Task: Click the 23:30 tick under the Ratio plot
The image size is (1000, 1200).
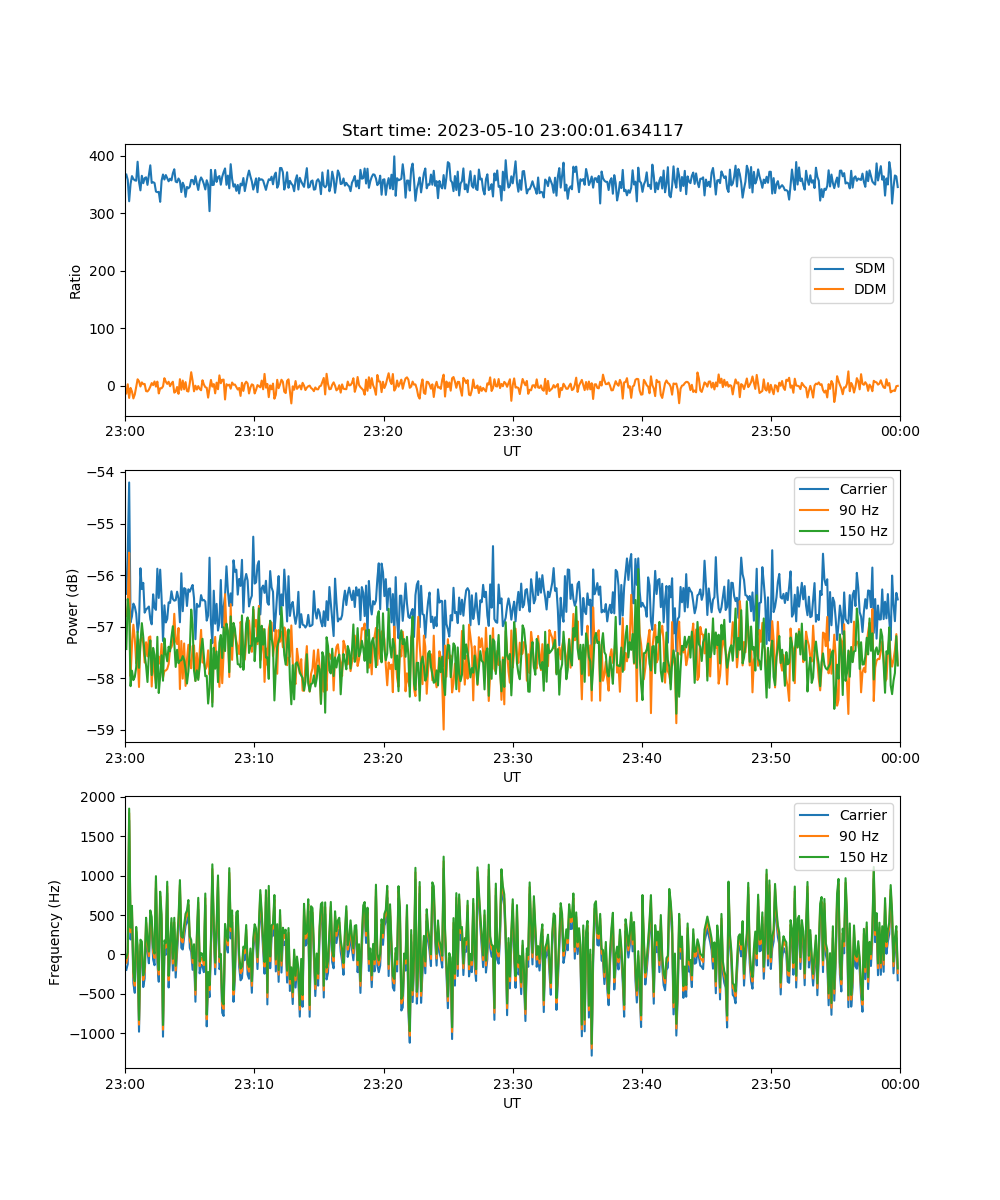Action: pyautogui.click(x=512, y=431)
